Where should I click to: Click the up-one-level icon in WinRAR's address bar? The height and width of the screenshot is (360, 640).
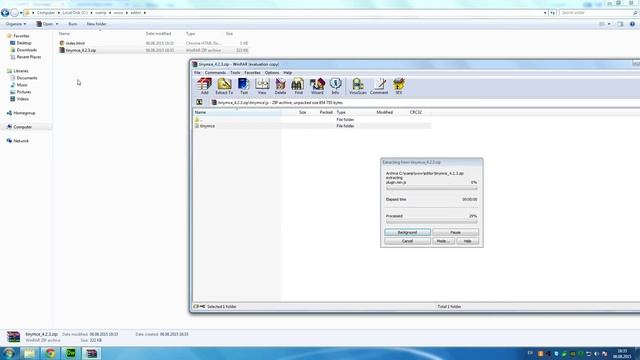(x=199, y=102)
